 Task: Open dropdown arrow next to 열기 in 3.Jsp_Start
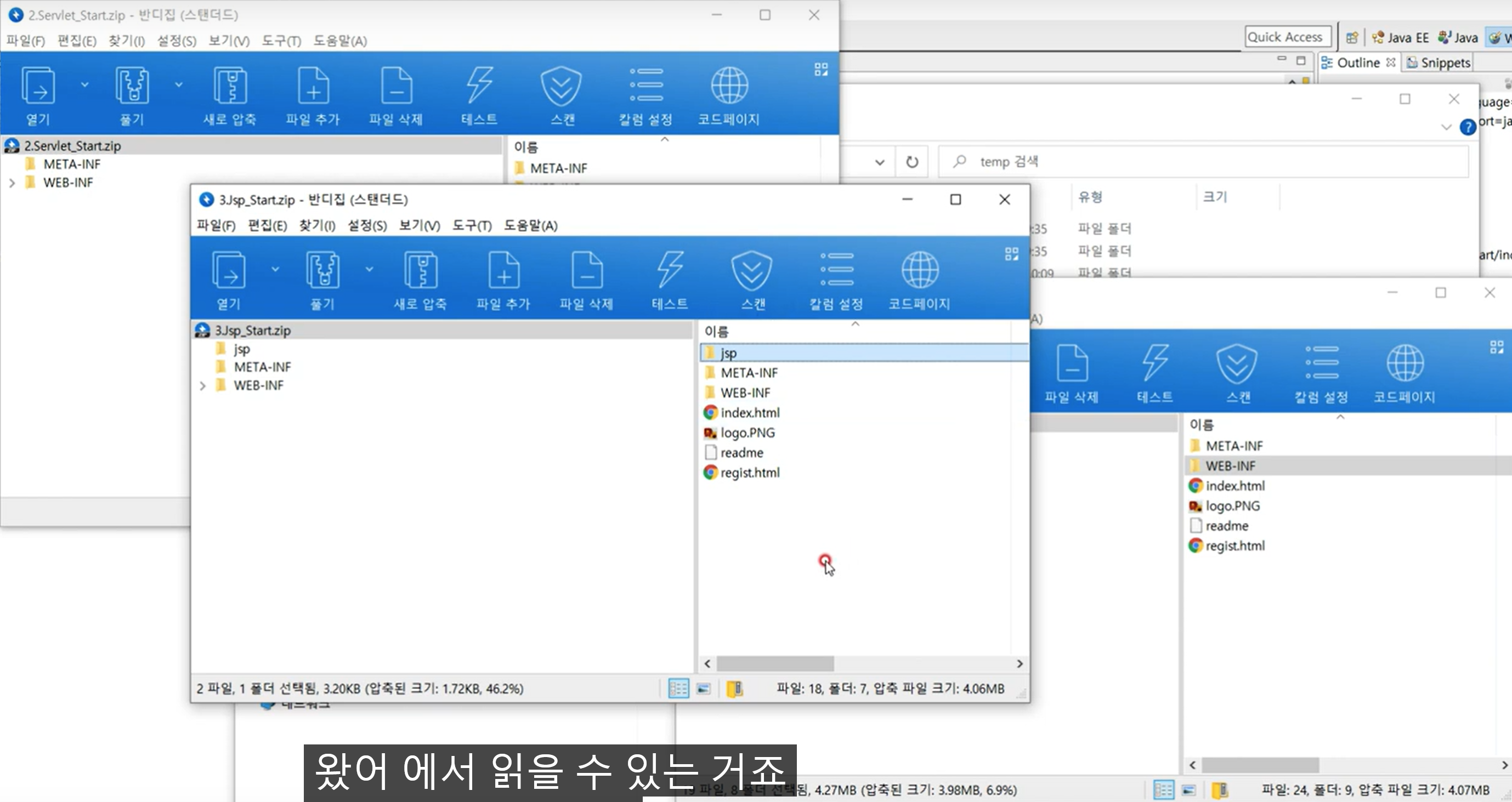pos(275,269)
